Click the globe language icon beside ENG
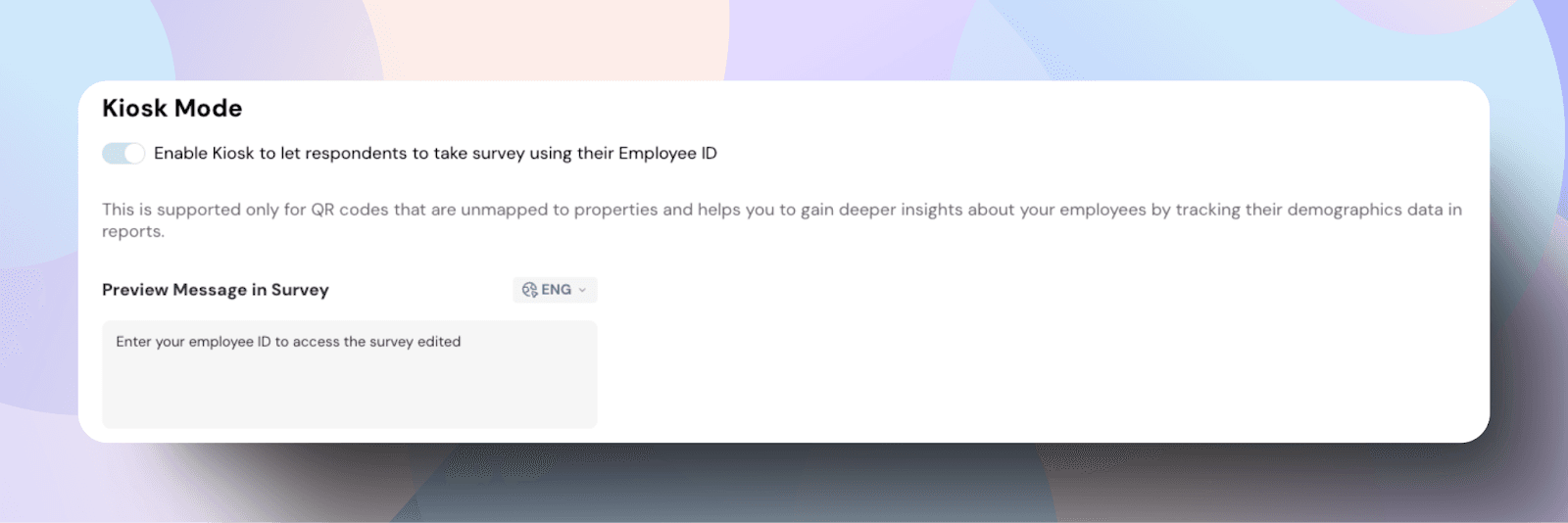Viewport: 1568px width, 523px height. tap(529, 290)
